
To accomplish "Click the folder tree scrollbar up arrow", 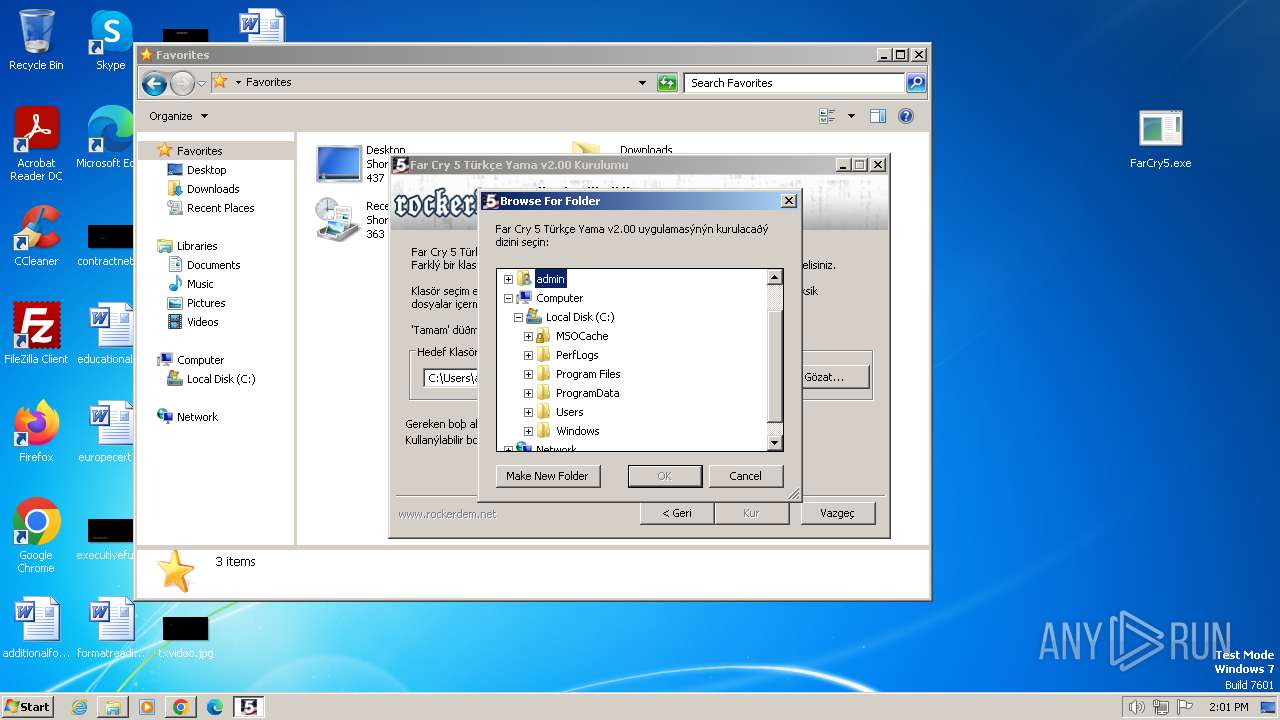I will tap(774, 277).
